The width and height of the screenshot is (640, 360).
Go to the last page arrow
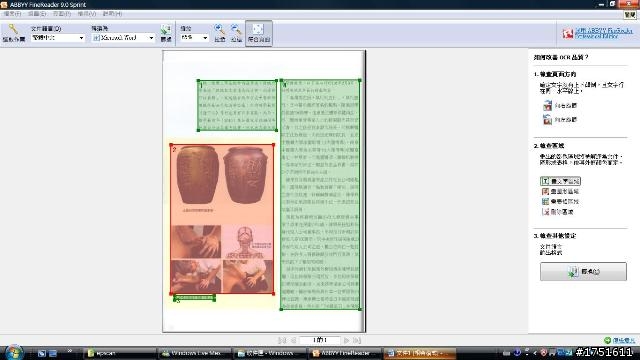click(357, 340)
